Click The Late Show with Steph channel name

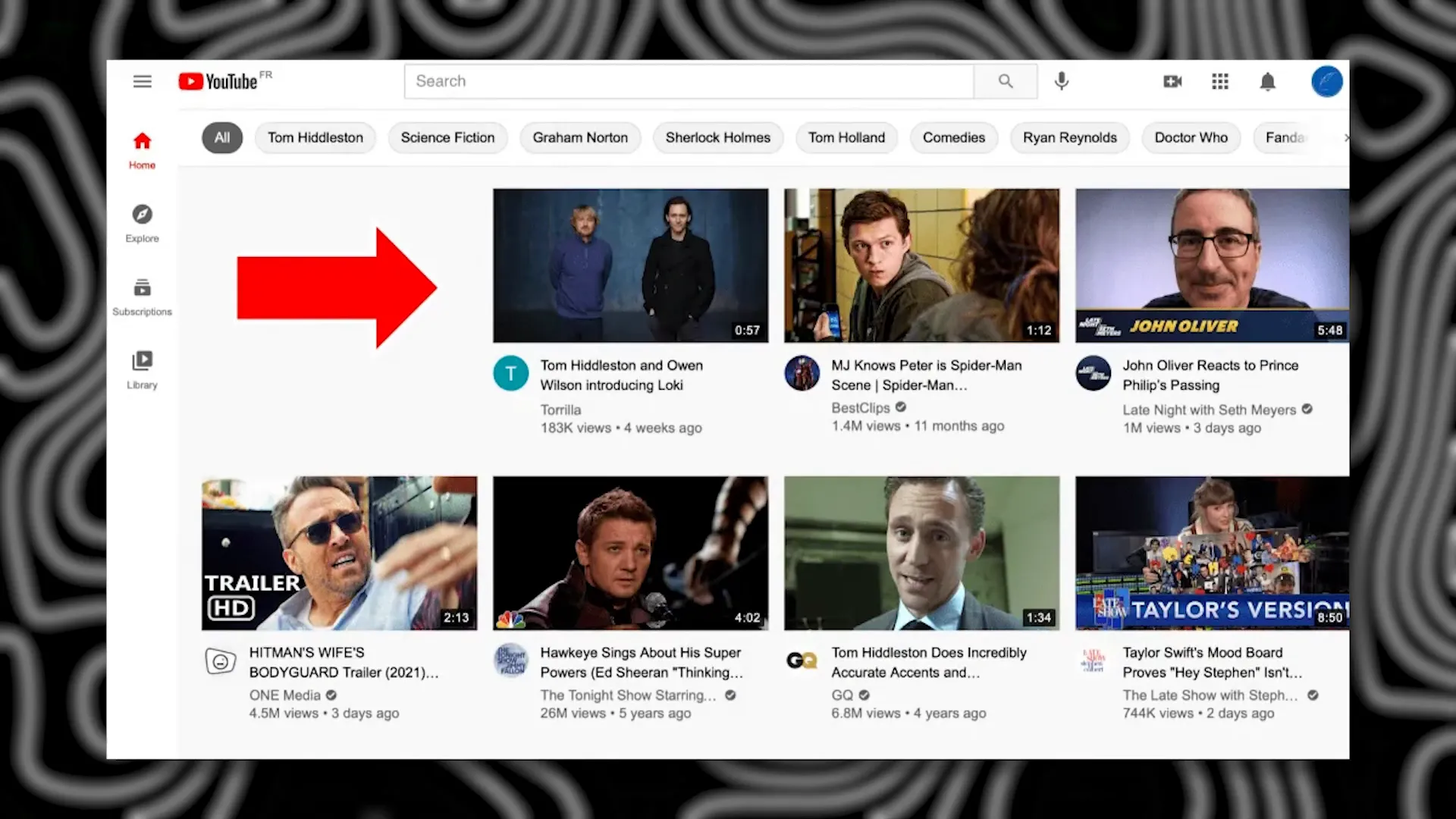click(1210, 695)
